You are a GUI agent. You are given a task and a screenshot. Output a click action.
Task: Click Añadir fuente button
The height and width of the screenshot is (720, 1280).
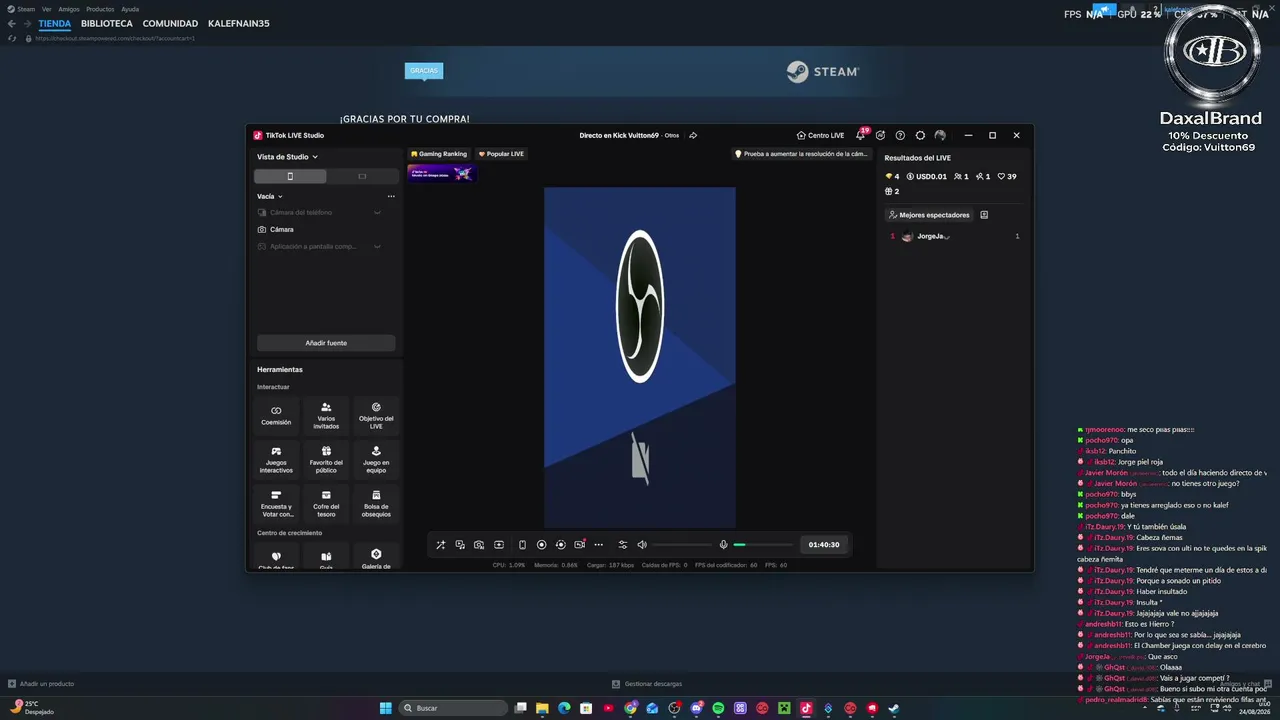pos(326,343)
